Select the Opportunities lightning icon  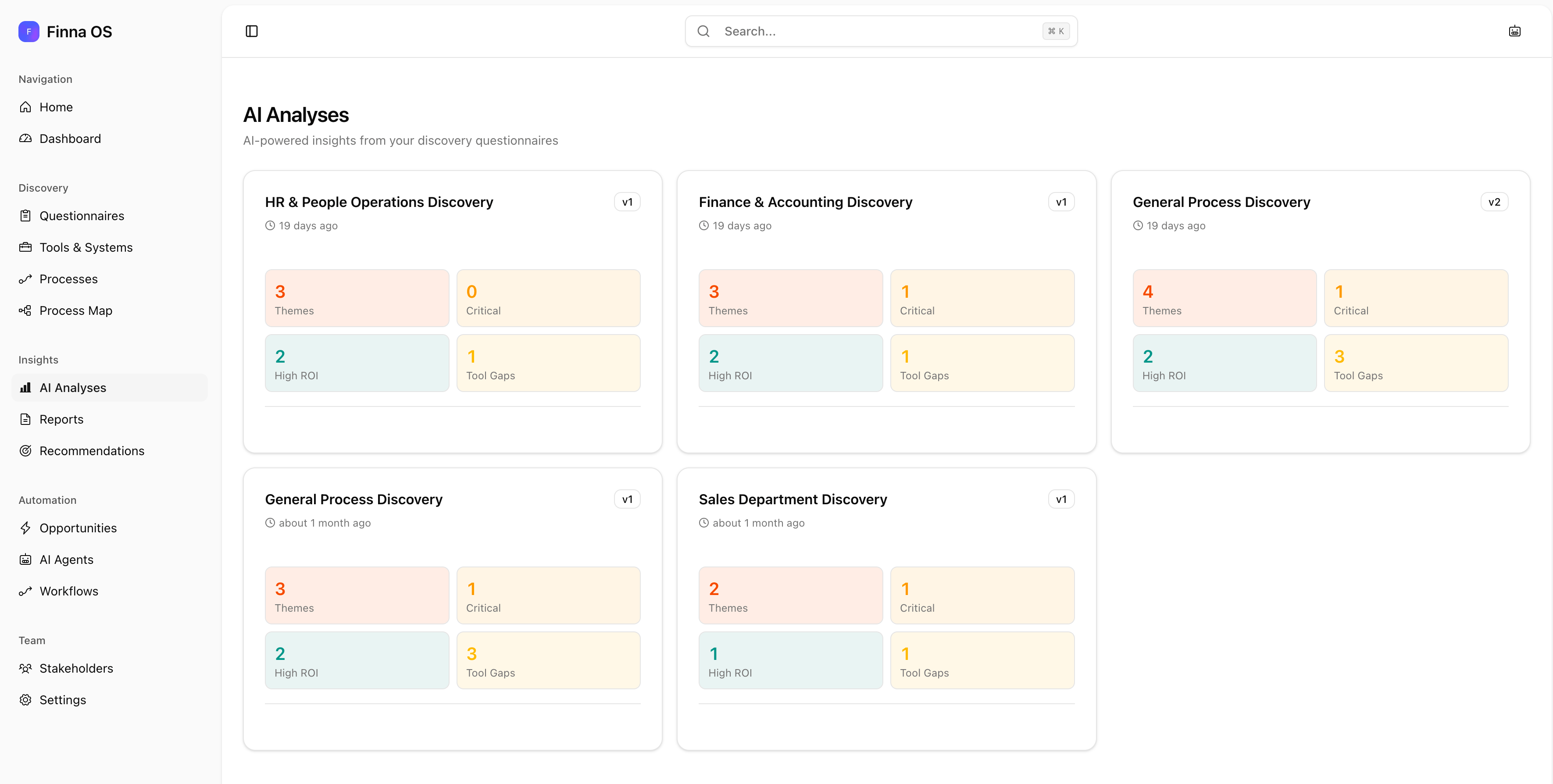(25, 527)
